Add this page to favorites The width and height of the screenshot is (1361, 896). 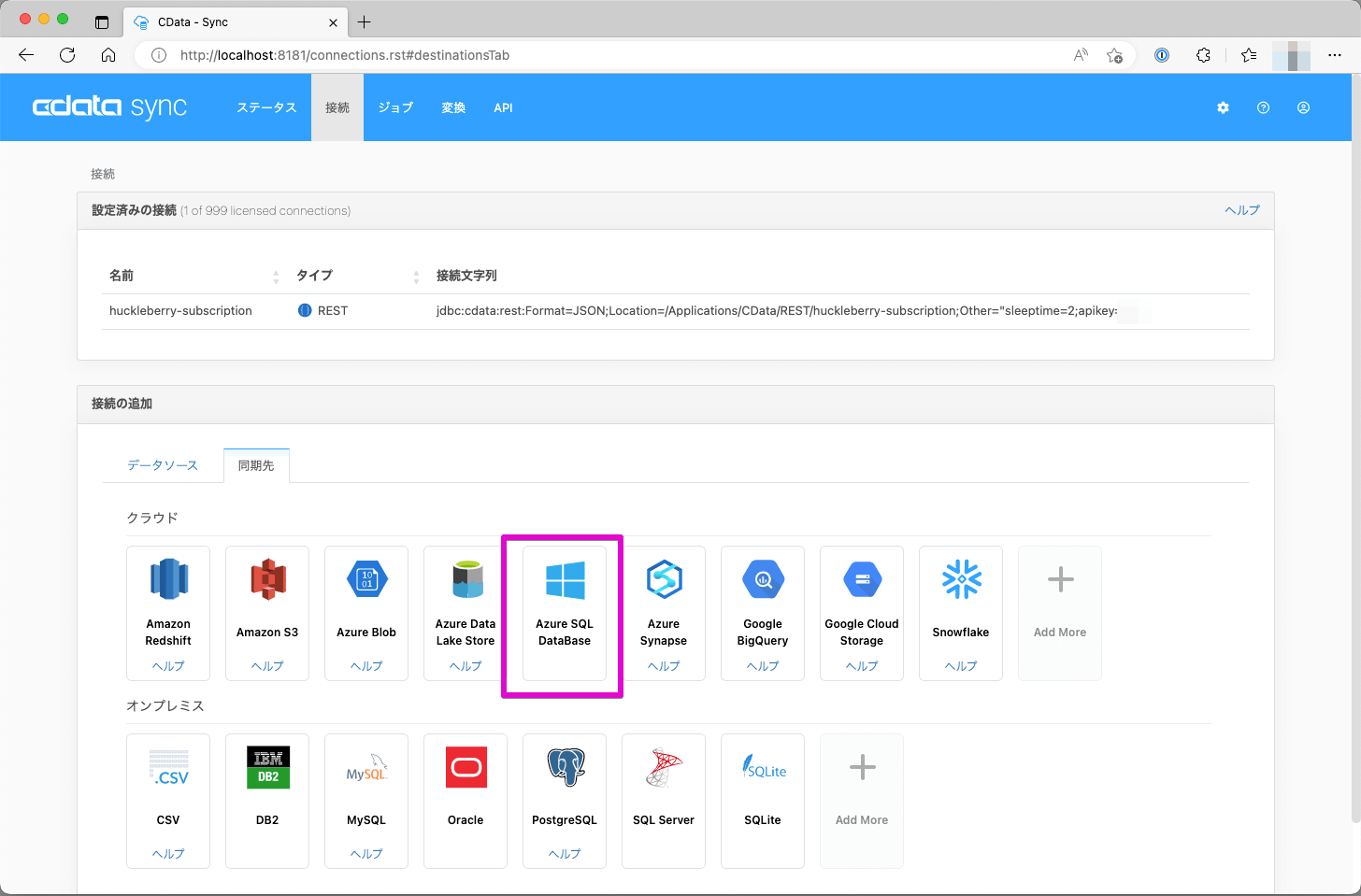coord(1114,55)
